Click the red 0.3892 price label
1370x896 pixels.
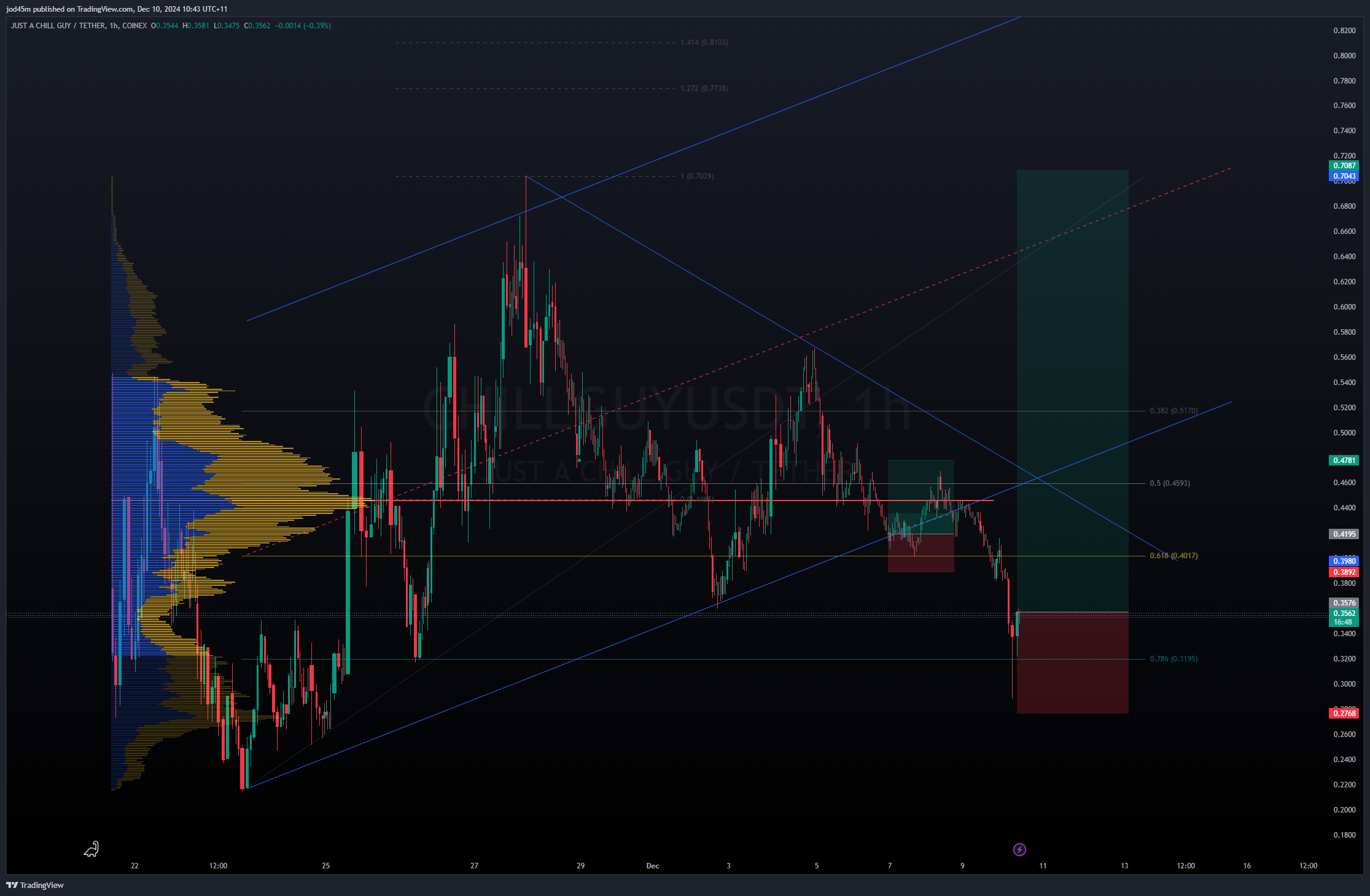(1344, 572)
